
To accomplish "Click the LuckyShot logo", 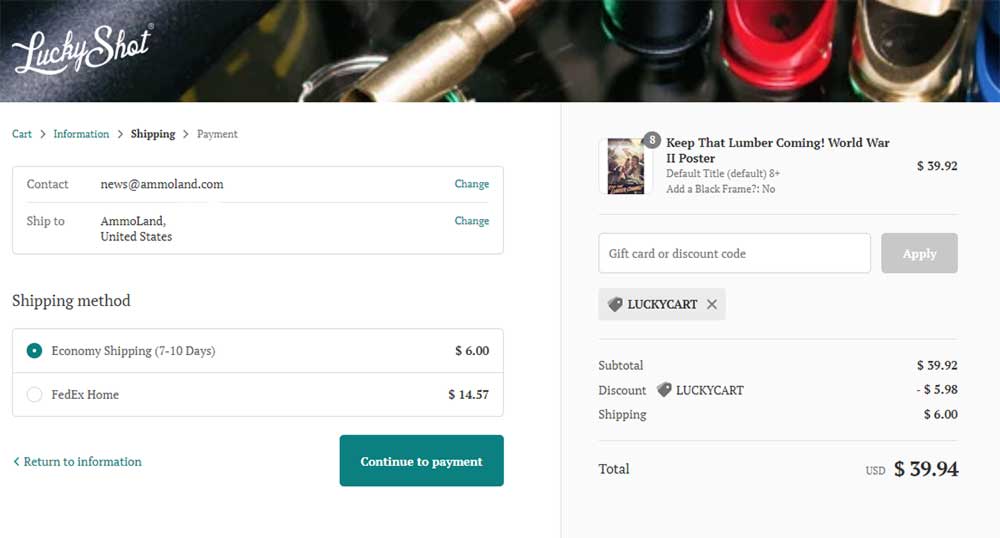I will coord(82,48).
